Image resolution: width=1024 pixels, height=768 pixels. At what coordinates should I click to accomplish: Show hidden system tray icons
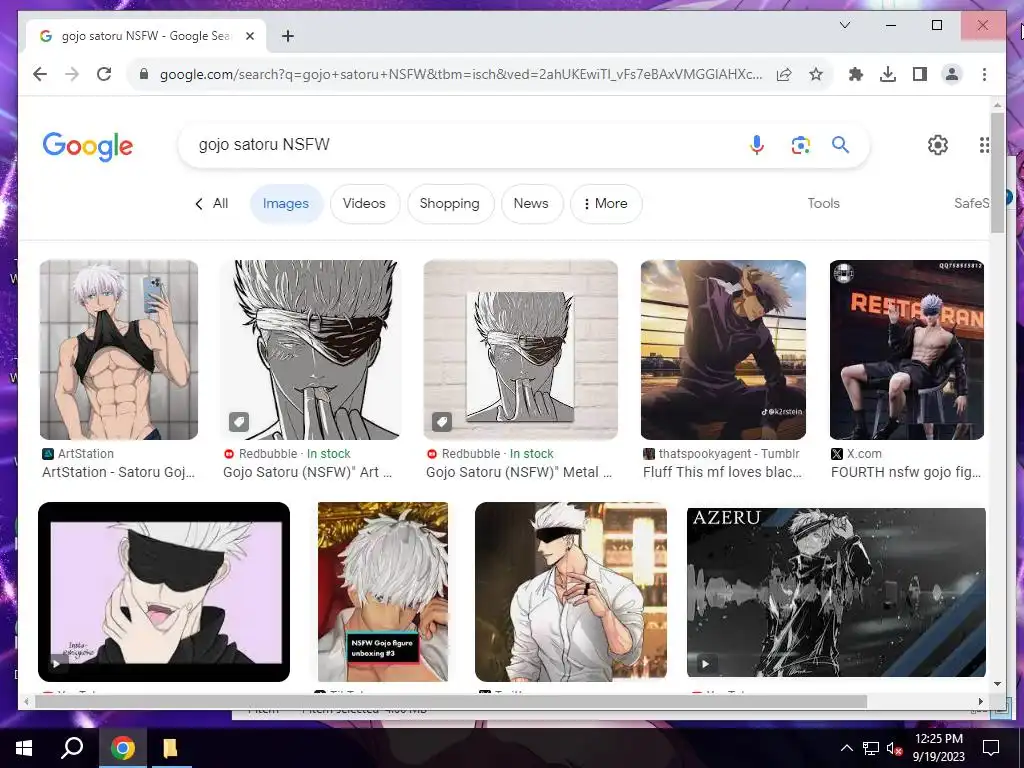pyautogui.click(x=846, y=748)
